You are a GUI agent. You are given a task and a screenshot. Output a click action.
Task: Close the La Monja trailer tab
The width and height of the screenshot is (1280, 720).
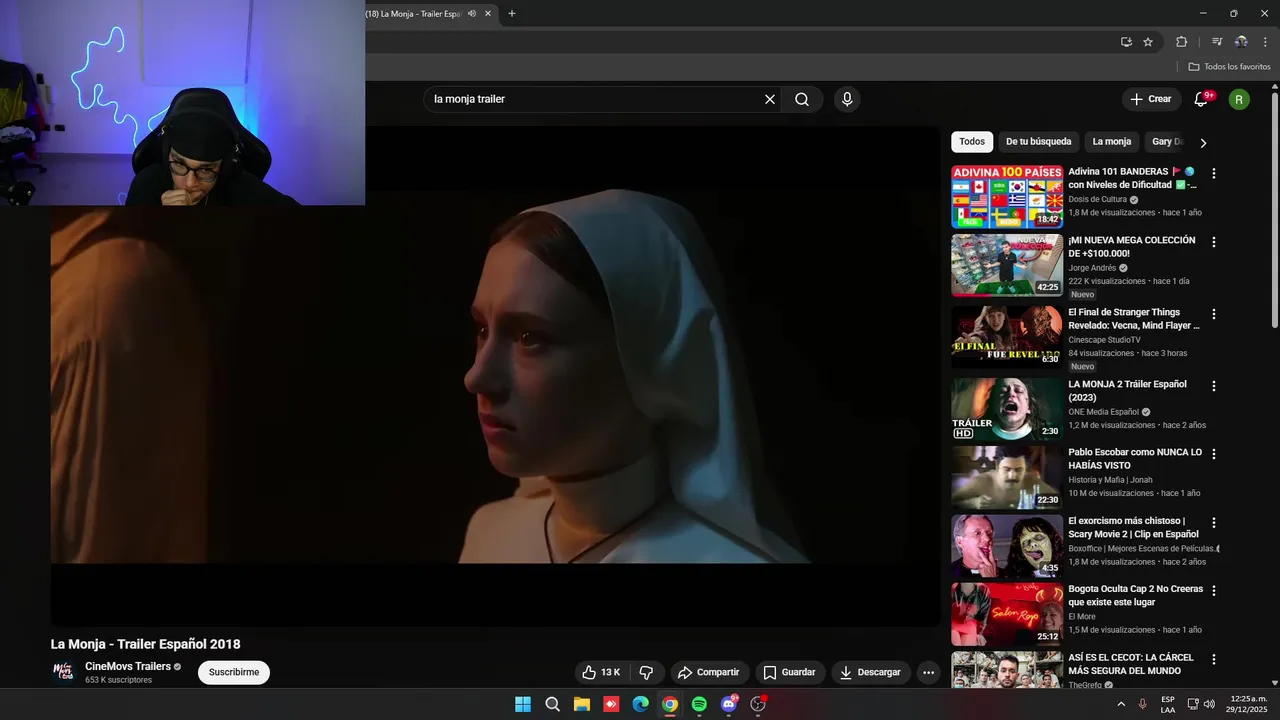tap(488, 14)
